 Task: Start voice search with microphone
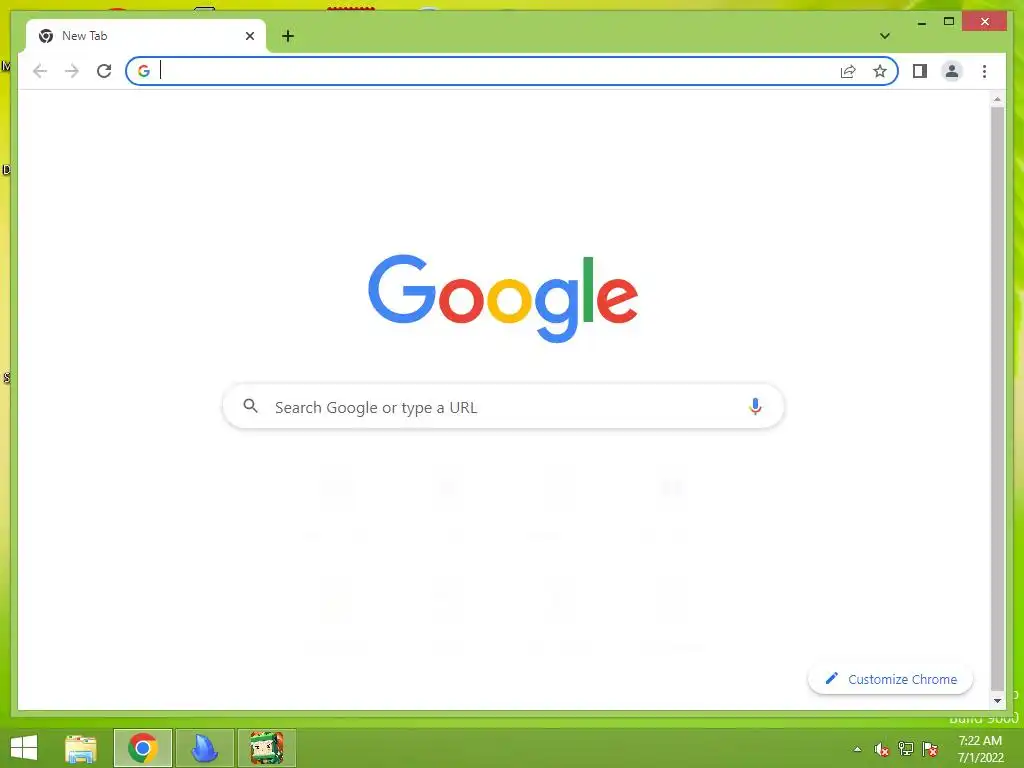click(755, 407)
